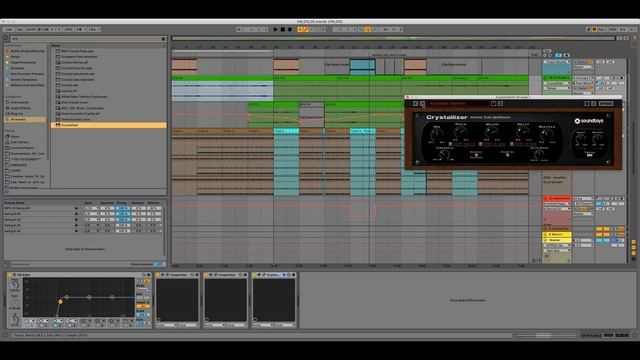Image resolution: width=640 pixels, height=360 pixels.
Task: Select the Audio Effects browser category
Action: tap(20, 108)
